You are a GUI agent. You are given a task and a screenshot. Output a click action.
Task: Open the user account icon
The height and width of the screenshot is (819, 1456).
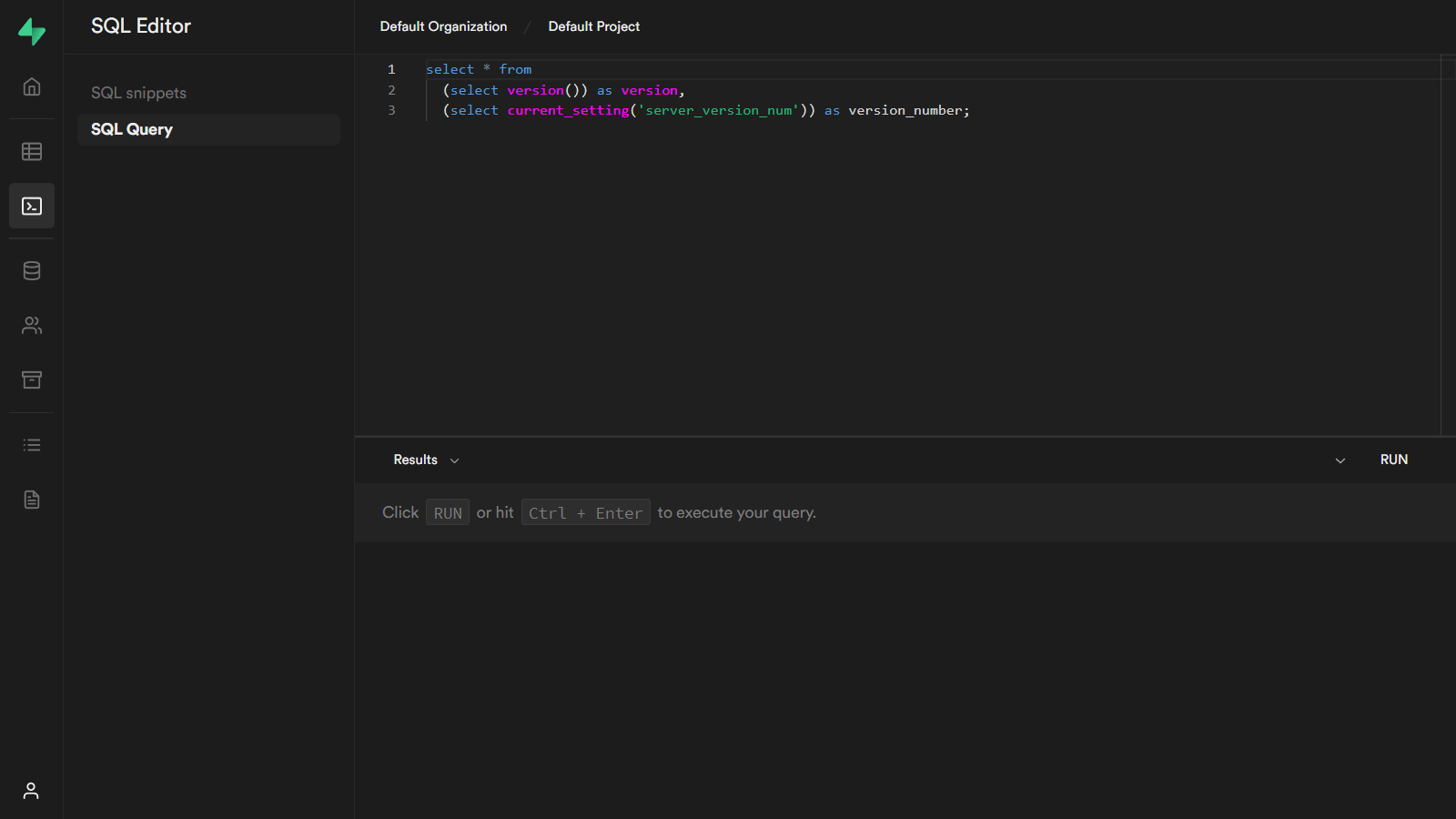31,790
